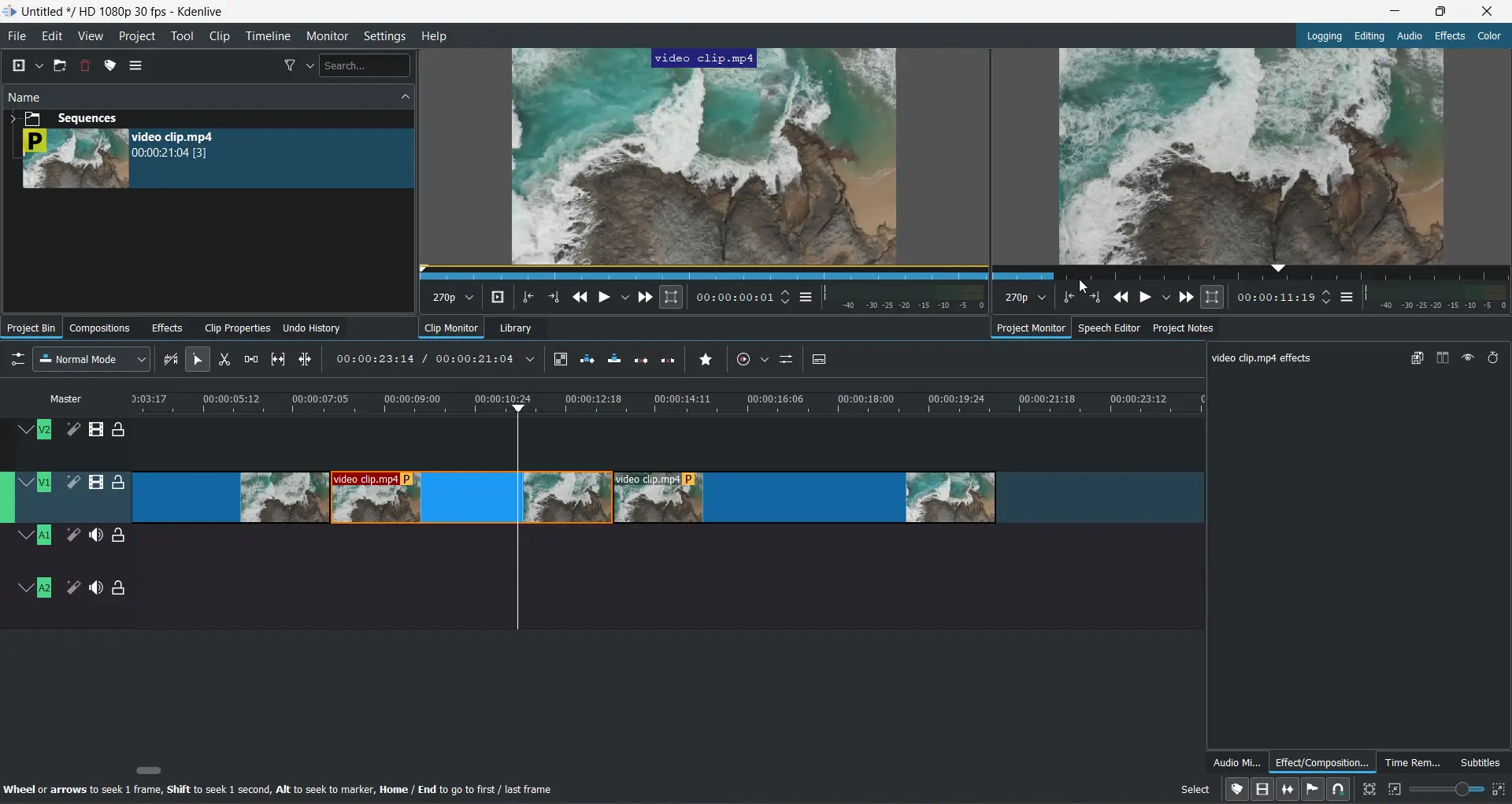Switch to the Compositions tab

click(x=100, y=329)
